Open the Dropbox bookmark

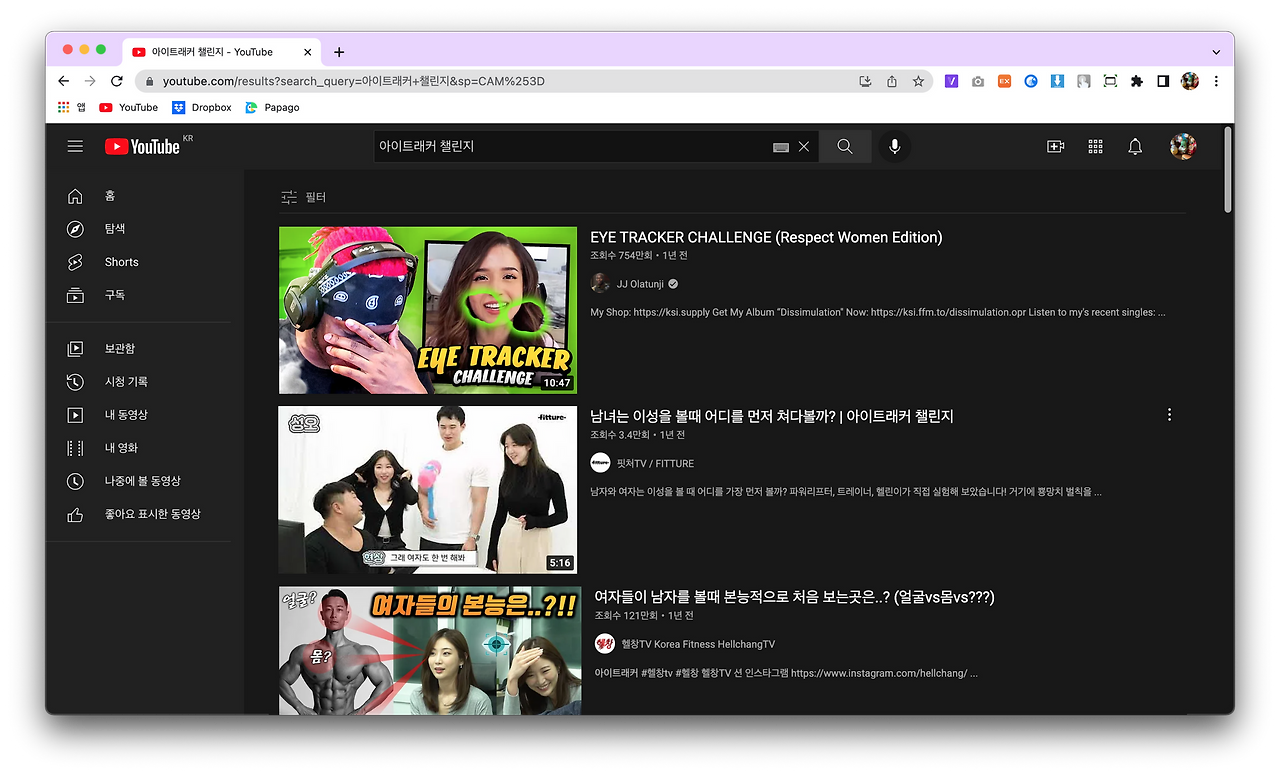point(202,107)
